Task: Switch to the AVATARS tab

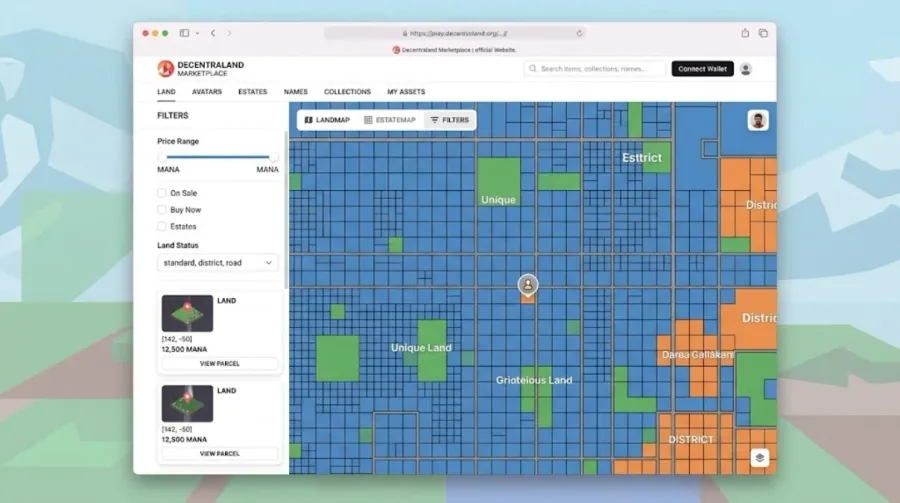Action: click(x=207, y=92)
